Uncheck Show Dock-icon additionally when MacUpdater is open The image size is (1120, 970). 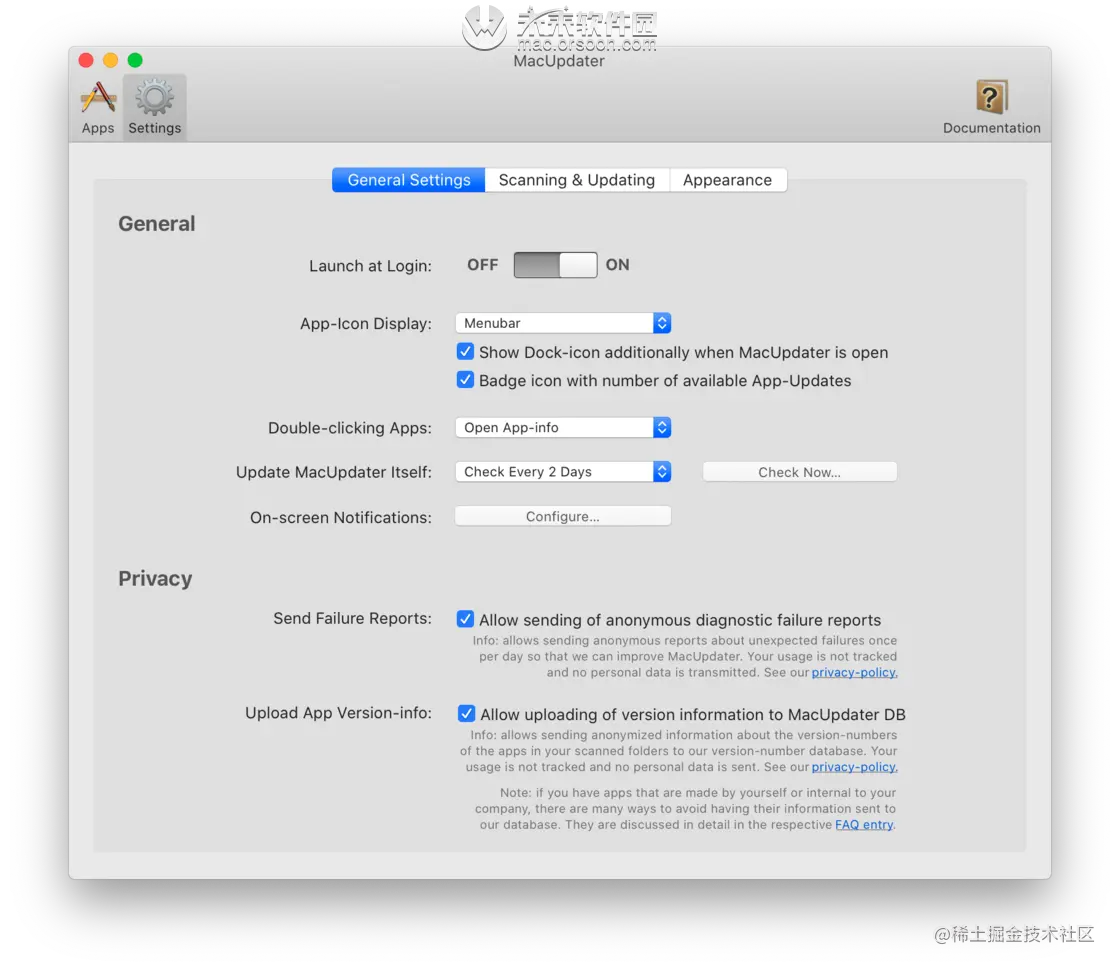[x=465, y=351]
